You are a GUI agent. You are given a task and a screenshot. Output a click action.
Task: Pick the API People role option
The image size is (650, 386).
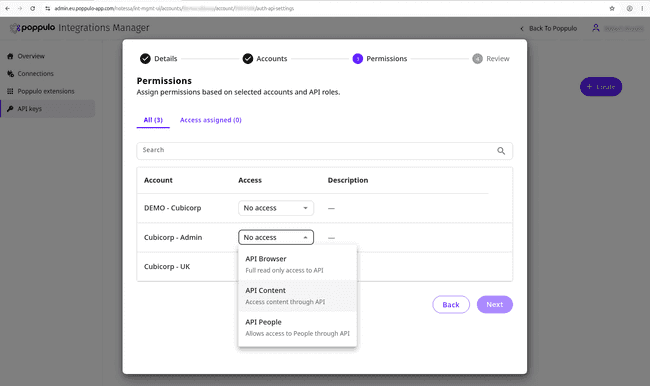(297, 327)
